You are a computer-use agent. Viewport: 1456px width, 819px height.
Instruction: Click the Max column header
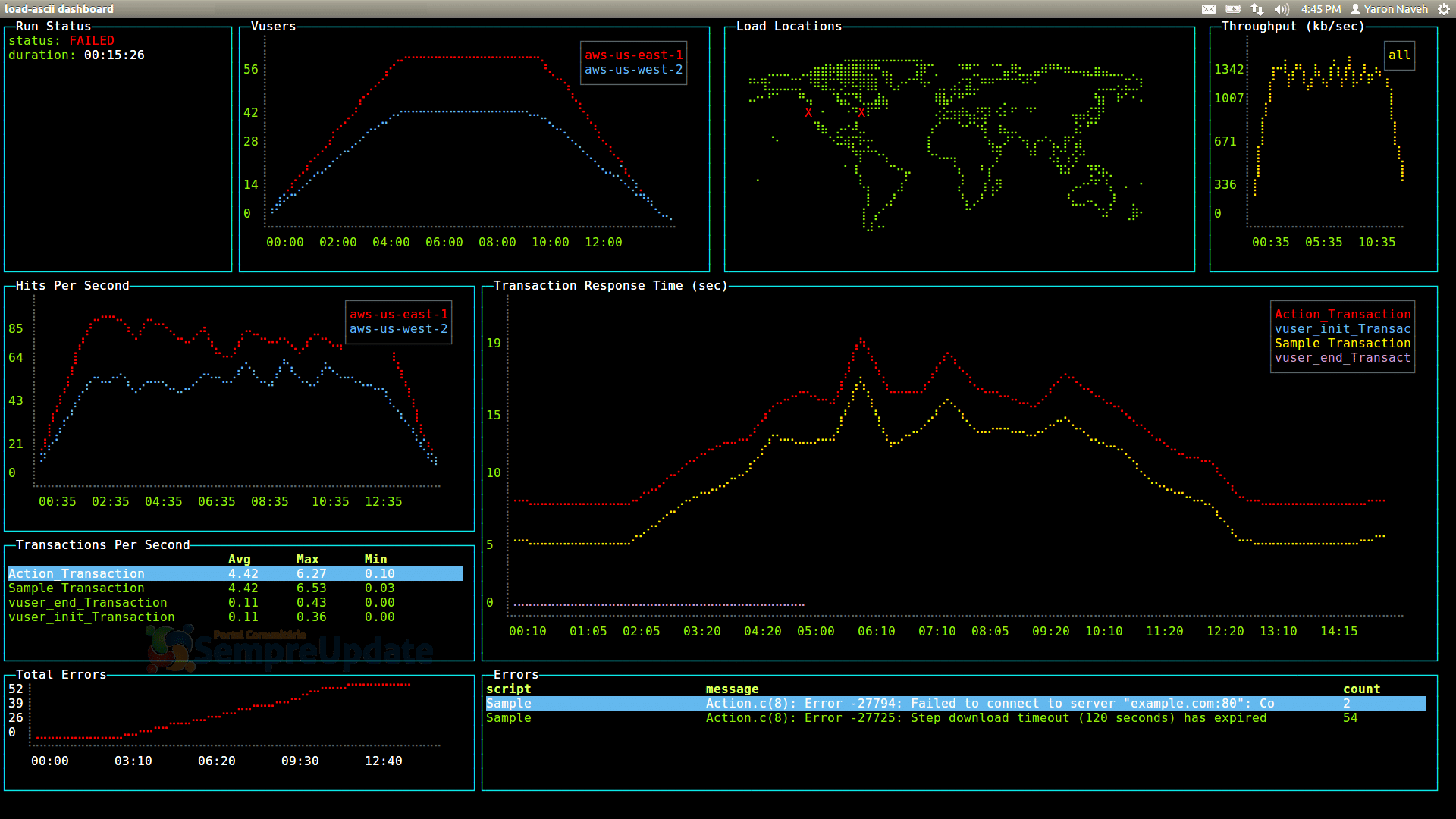click(x=307, y=560)
